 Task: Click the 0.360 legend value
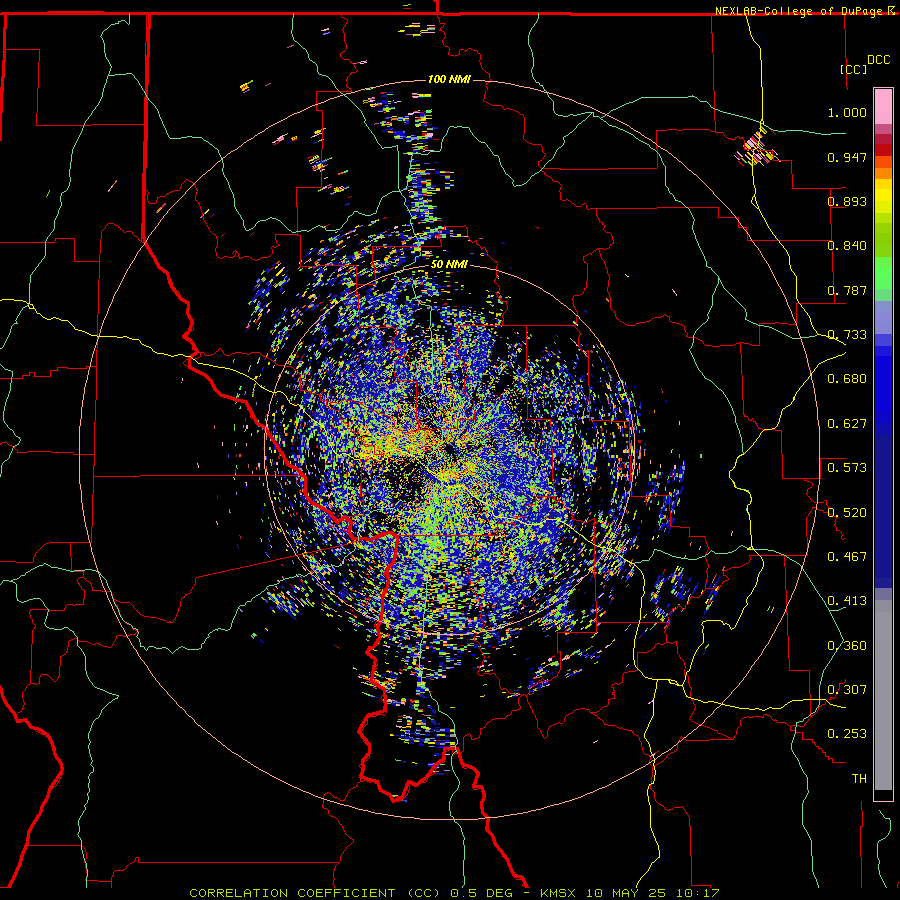tap(847, 646)
